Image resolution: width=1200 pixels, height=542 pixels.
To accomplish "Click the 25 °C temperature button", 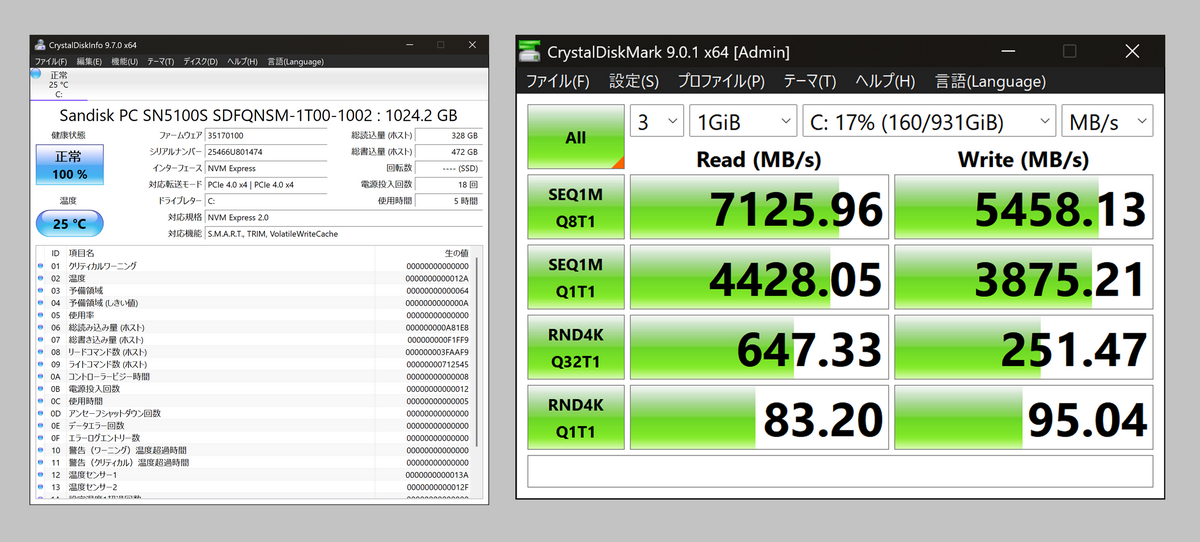I will tap(69, 223).
